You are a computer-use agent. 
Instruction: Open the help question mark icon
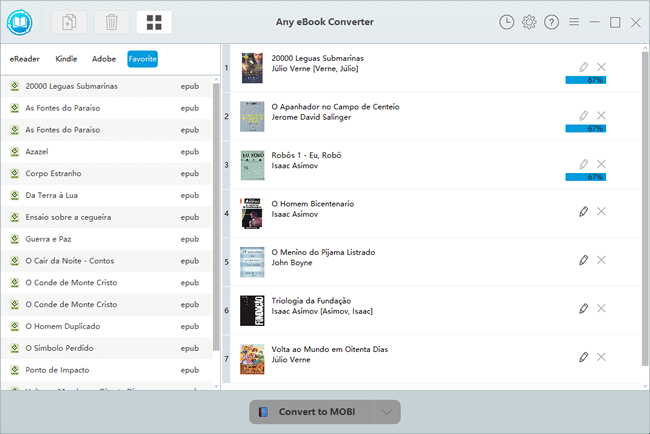[x=551, y=22]
